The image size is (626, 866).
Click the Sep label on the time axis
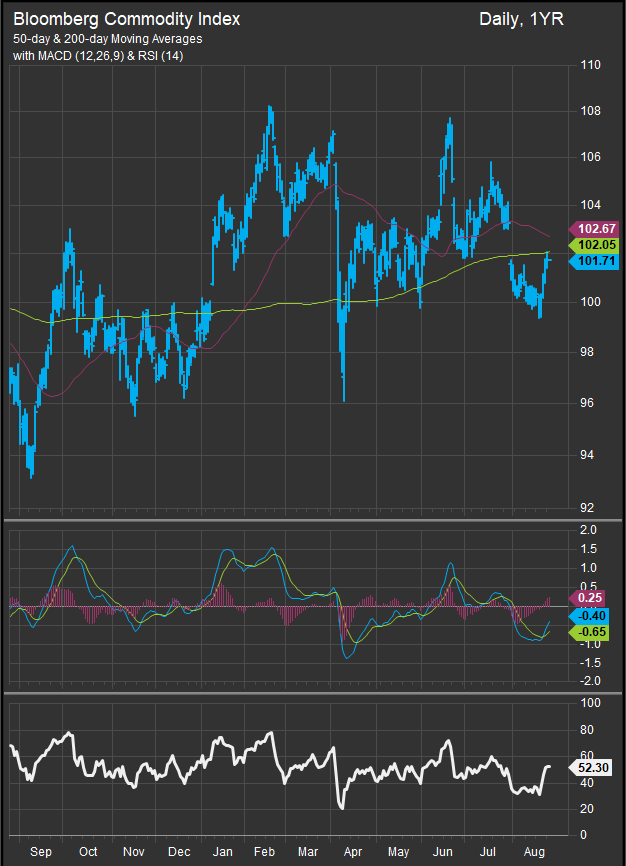(42, 852)
